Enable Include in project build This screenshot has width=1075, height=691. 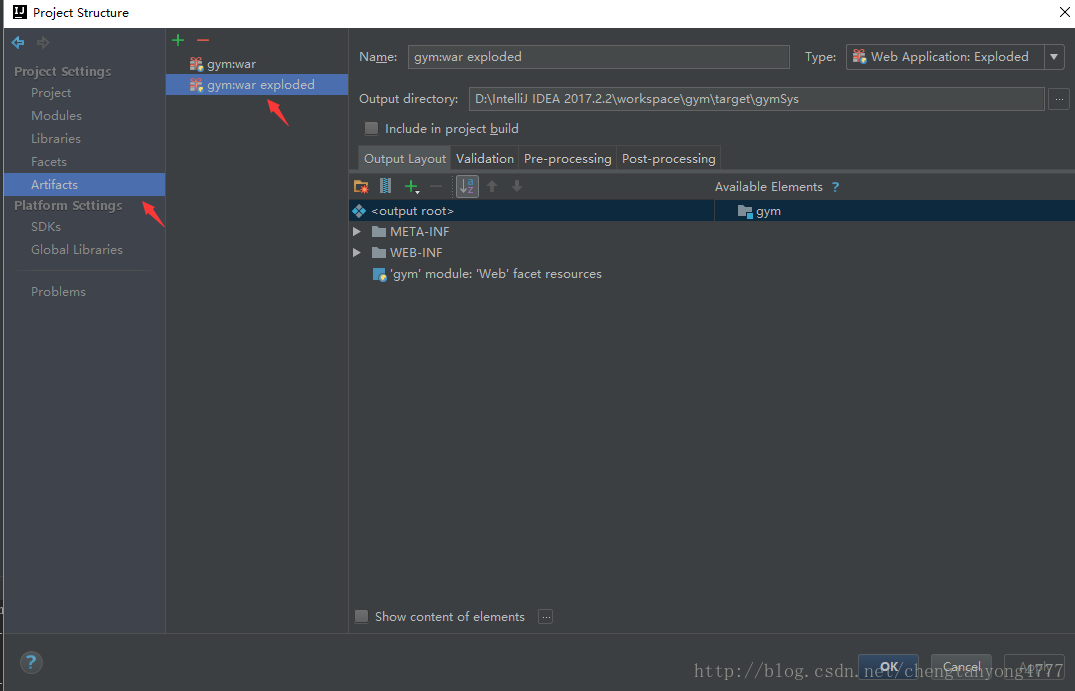pyautogui.click(x=372, y=128)
